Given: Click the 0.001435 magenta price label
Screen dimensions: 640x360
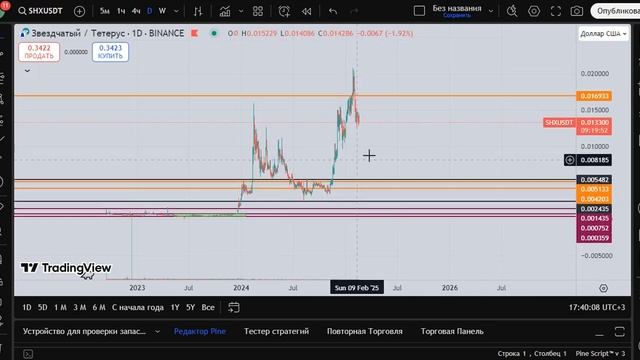Looking at the screenshot, I should tap(594, 218).
